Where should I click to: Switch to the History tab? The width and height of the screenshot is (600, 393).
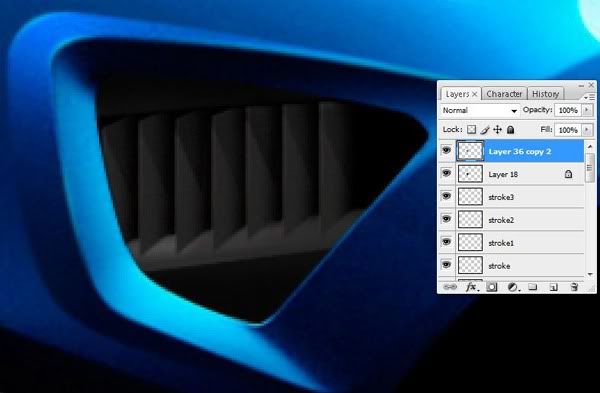click(x=545, y=94)
